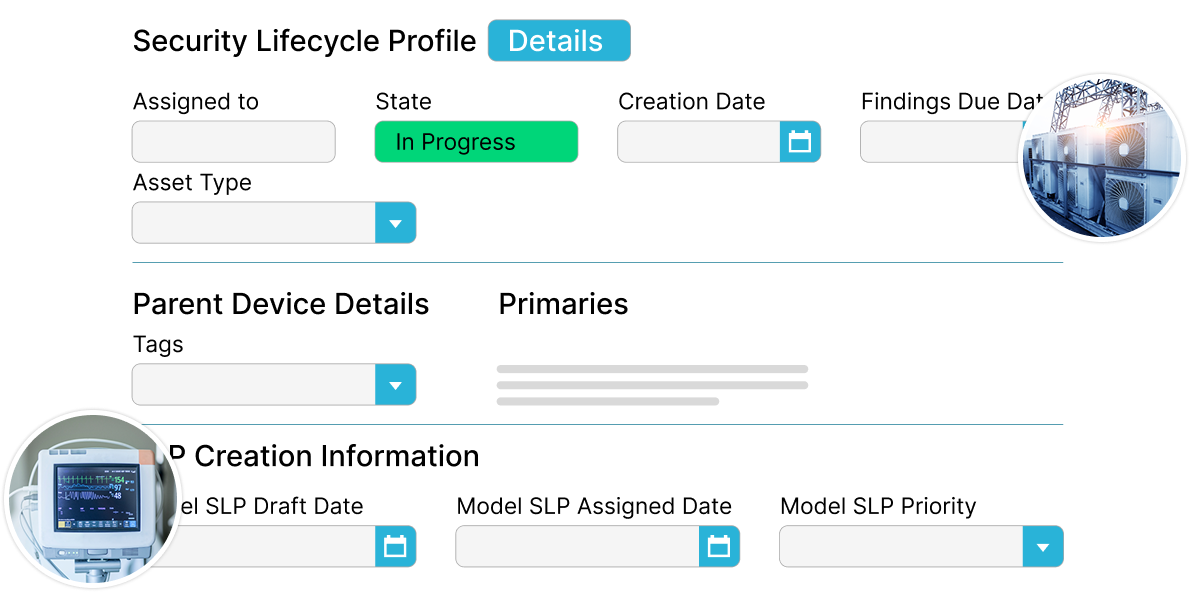Expand the Asset Type dropdown

(x=395, y=223)
